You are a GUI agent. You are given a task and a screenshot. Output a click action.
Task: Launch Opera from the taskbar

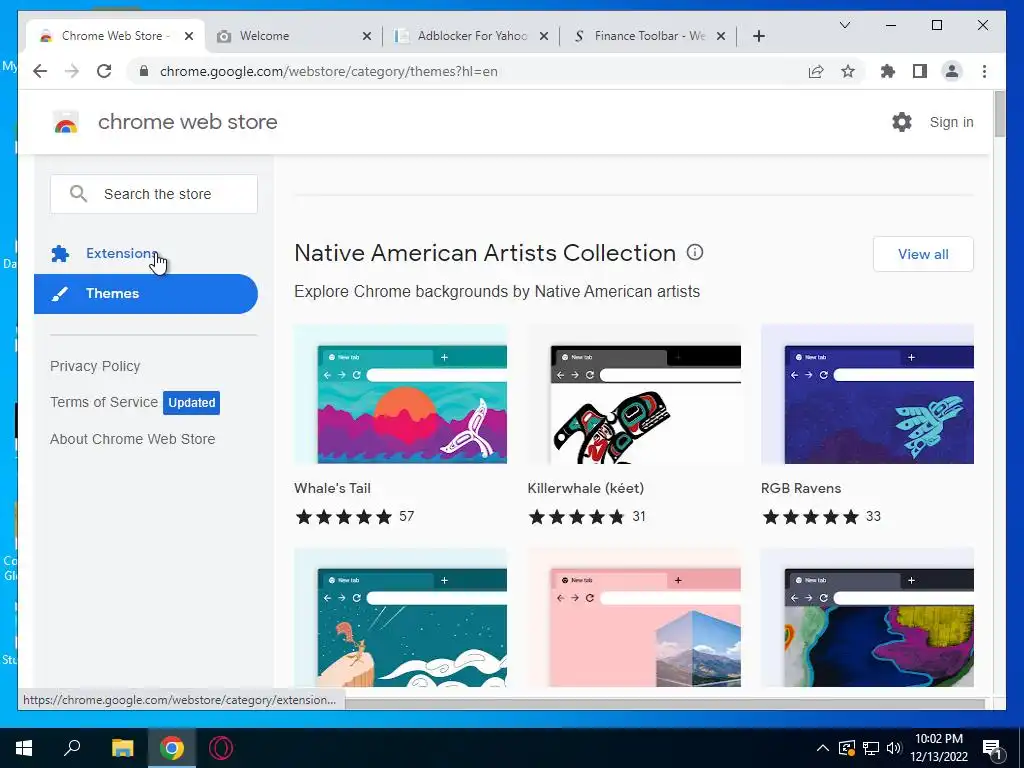point(221,748)
